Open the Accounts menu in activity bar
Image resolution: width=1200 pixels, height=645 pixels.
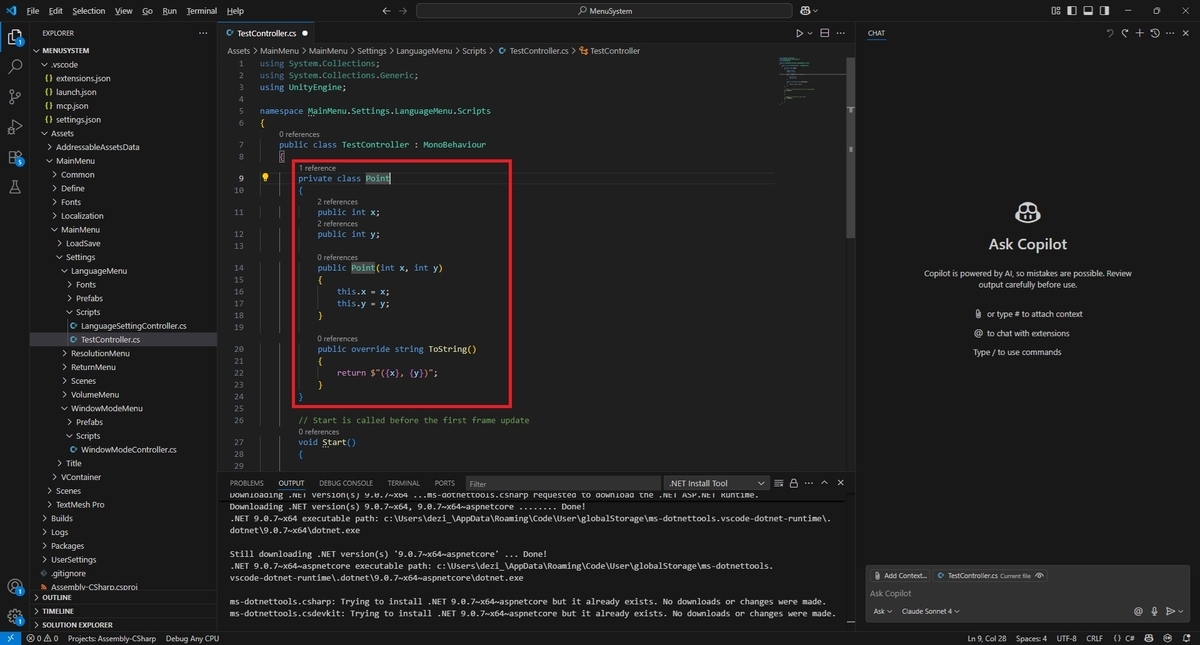click(x=15, y=587)
